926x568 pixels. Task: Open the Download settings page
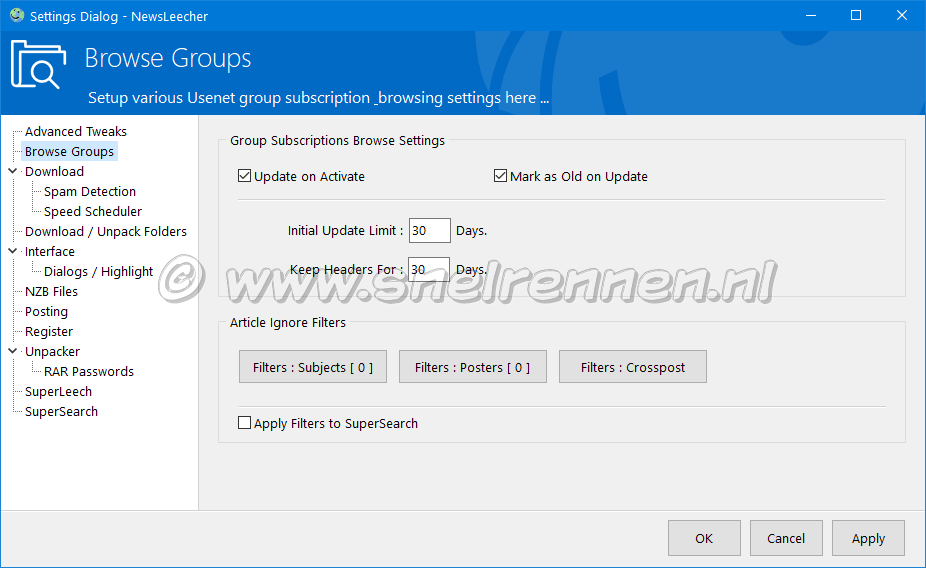coord(54,171)
